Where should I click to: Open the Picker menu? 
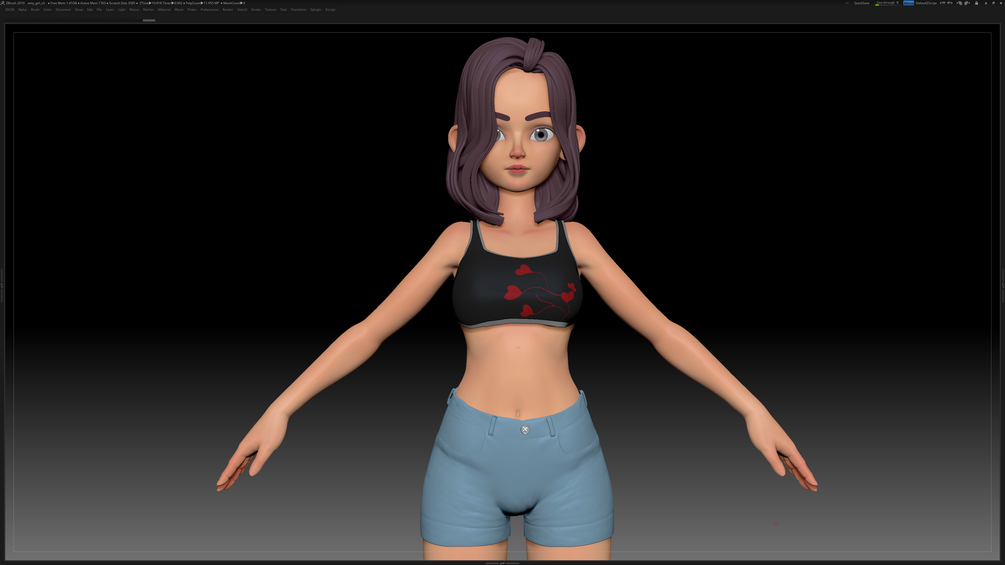click(192, 10)
